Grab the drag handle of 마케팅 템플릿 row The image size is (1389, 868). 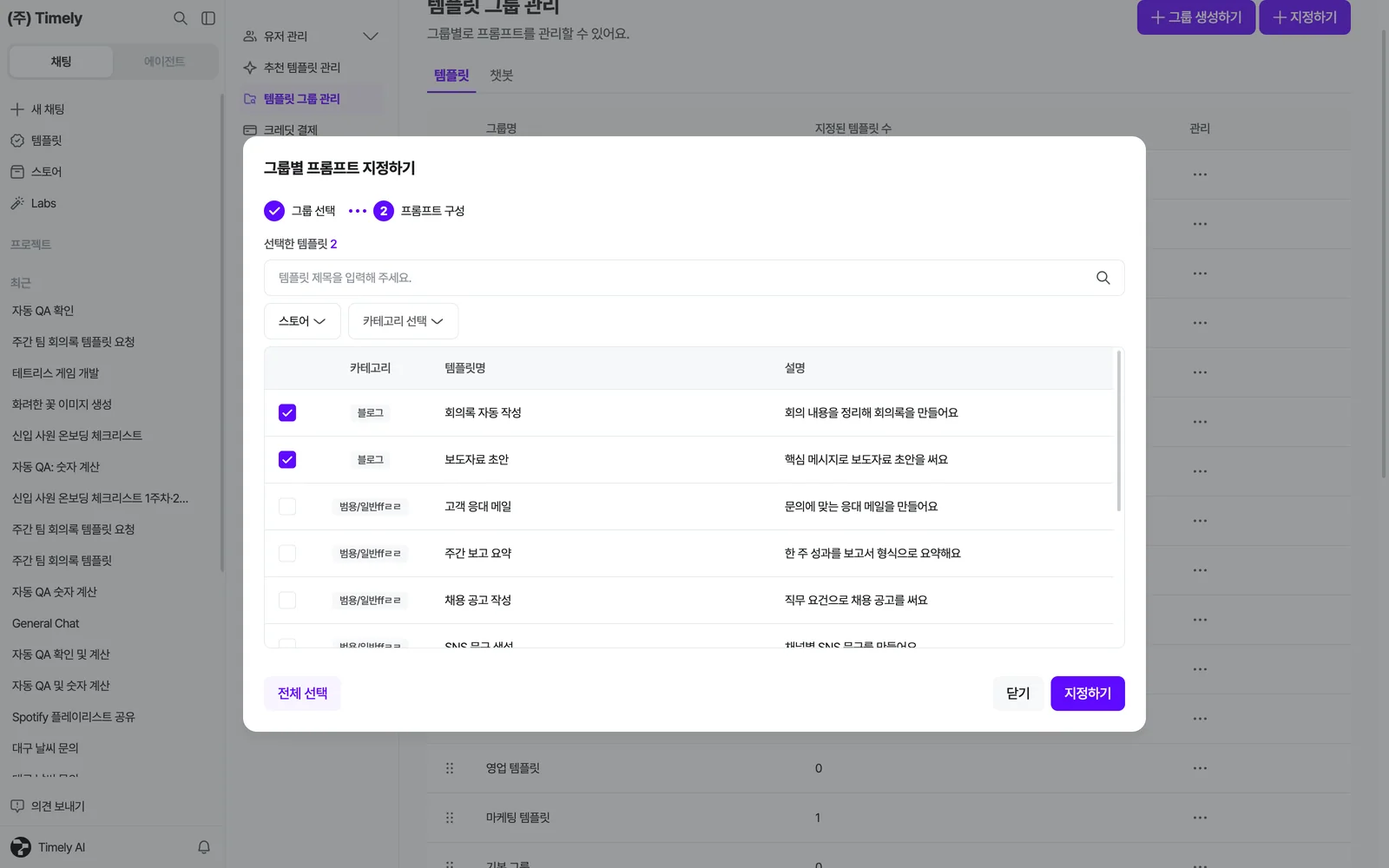click(450, 818)
